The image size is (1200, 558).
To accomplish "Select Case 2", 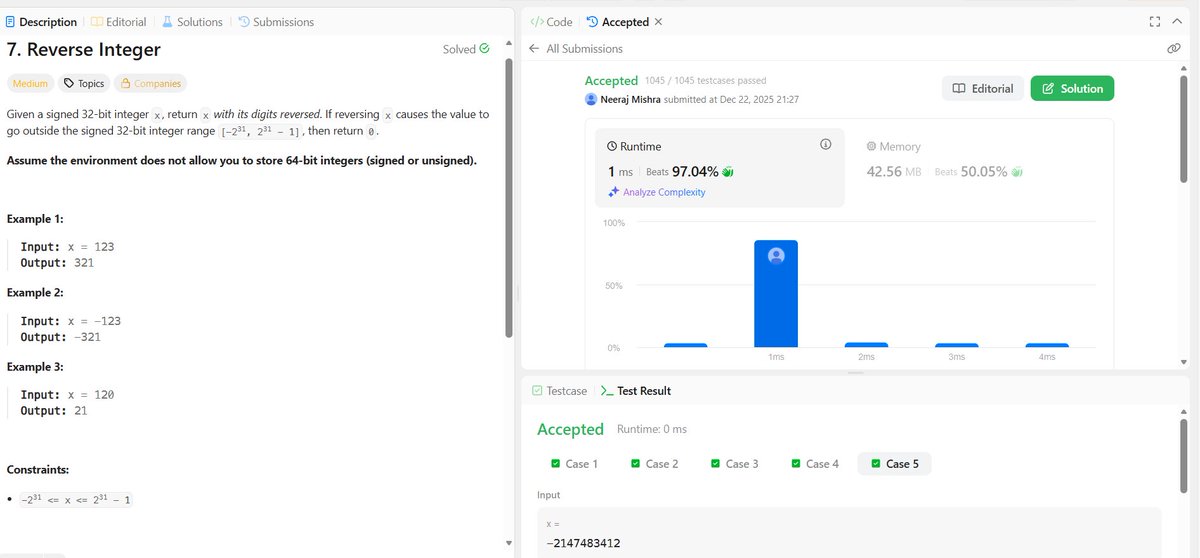I will click(x=654, y=464).
